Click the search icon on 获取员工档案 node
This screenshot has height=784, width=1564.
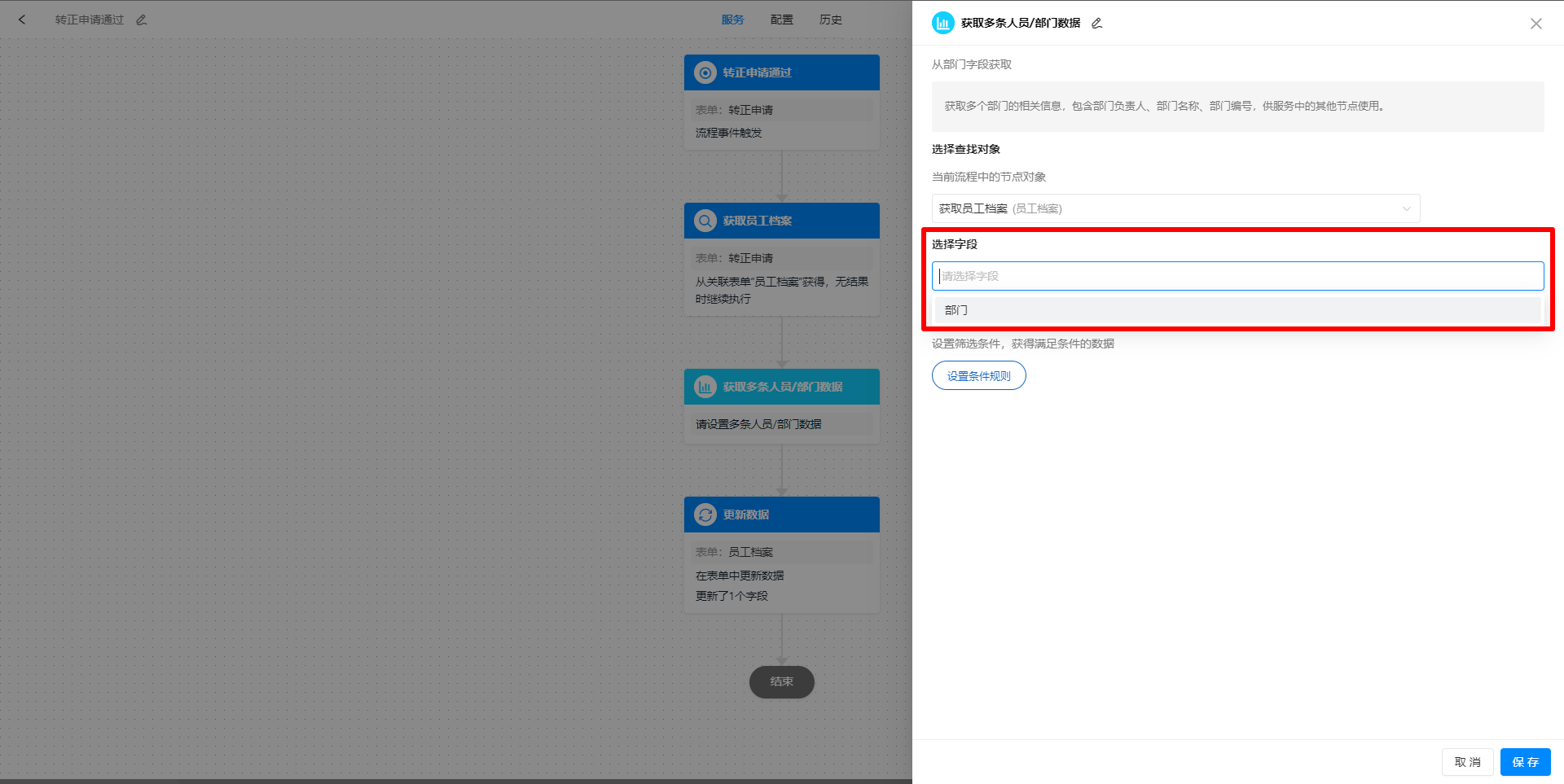[x=705, y=221]
